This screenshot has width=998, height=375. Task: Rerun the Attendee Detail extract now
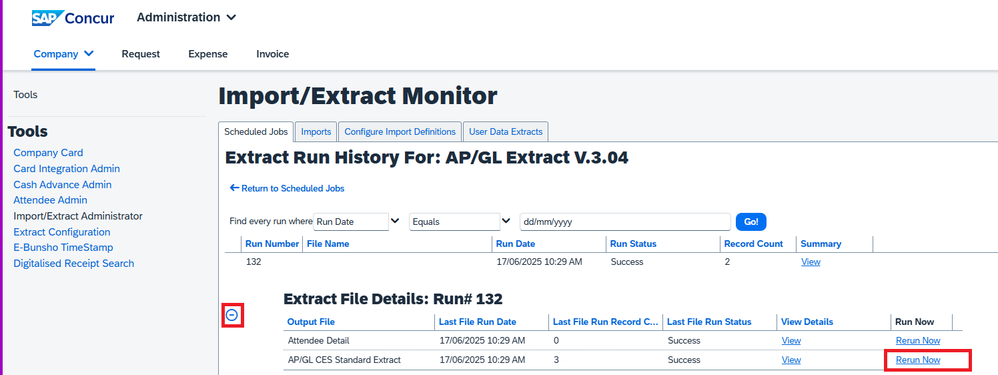[x=917, y=341]
